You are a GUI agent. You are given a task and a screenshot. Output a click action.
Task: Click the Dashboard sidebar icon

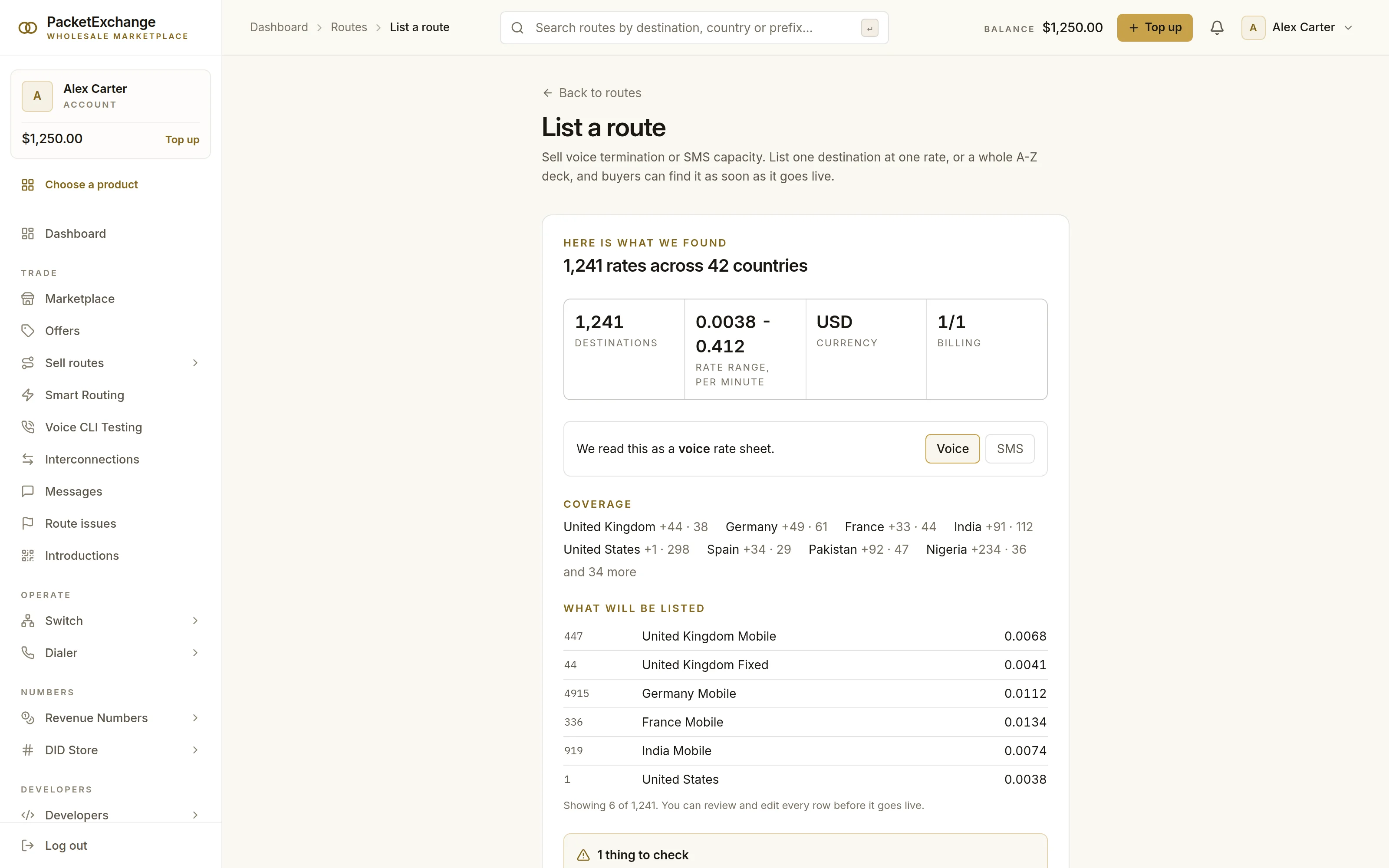pos(27,233)
